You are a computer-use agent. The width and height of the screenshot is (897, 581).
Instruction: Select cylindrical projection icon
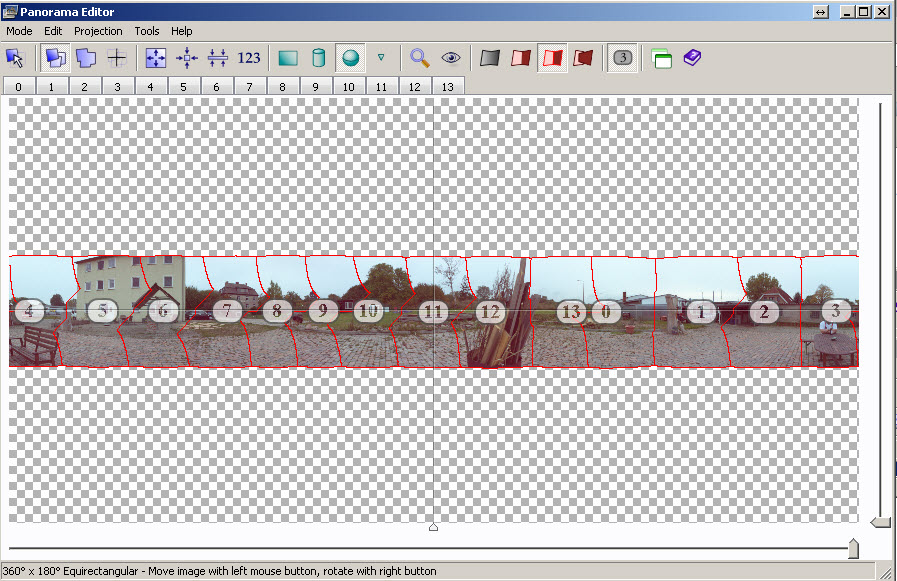[319, 58]
